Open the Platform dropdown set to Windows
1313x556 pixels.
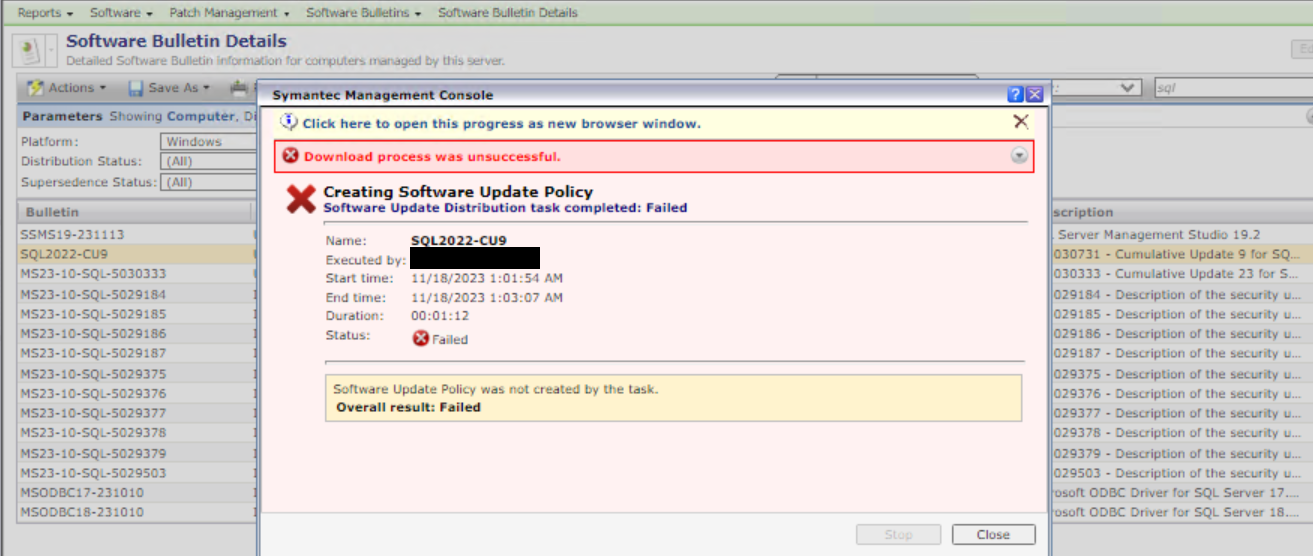209,142
